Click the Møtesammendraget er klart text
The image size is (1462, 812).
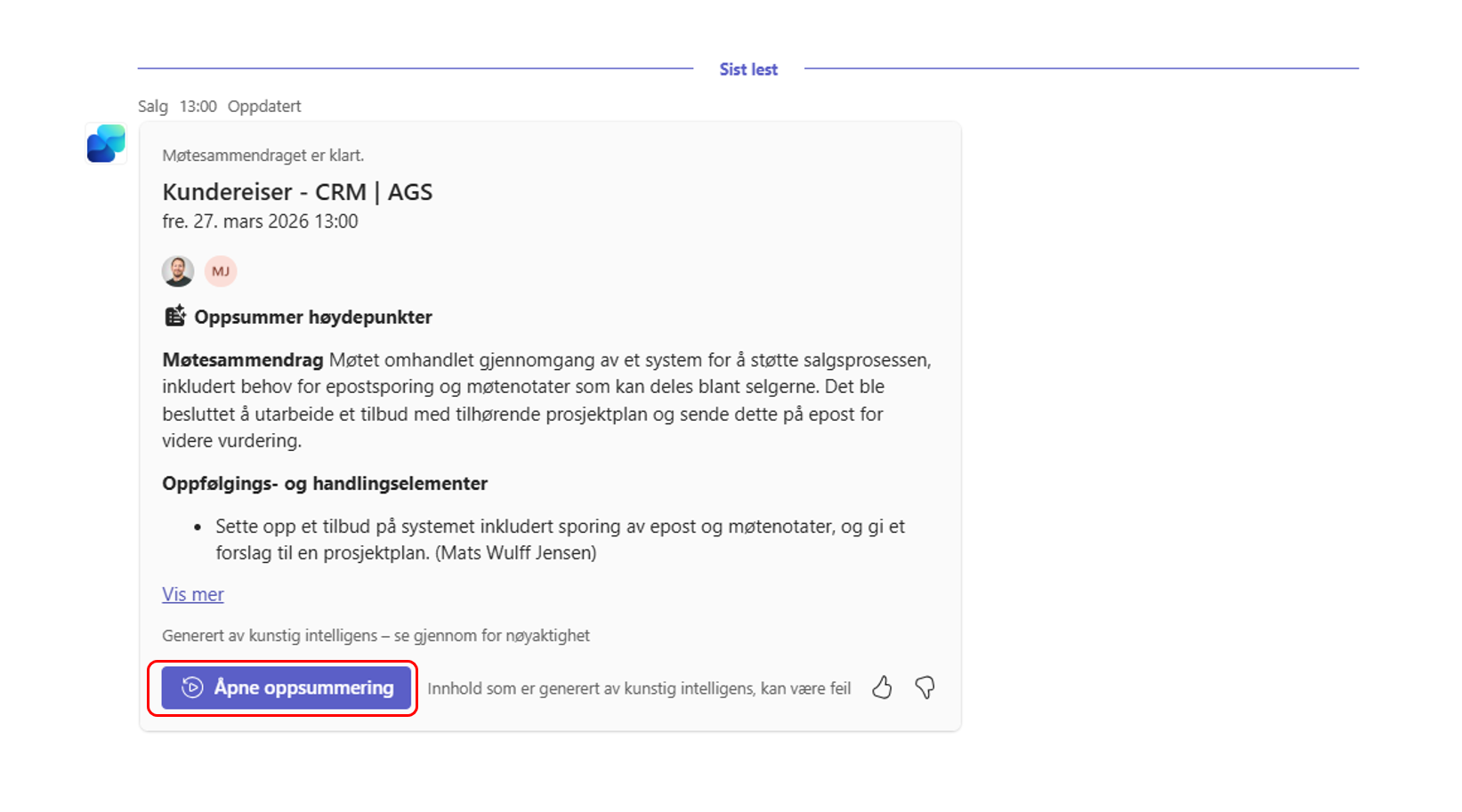tap(263, 156)
